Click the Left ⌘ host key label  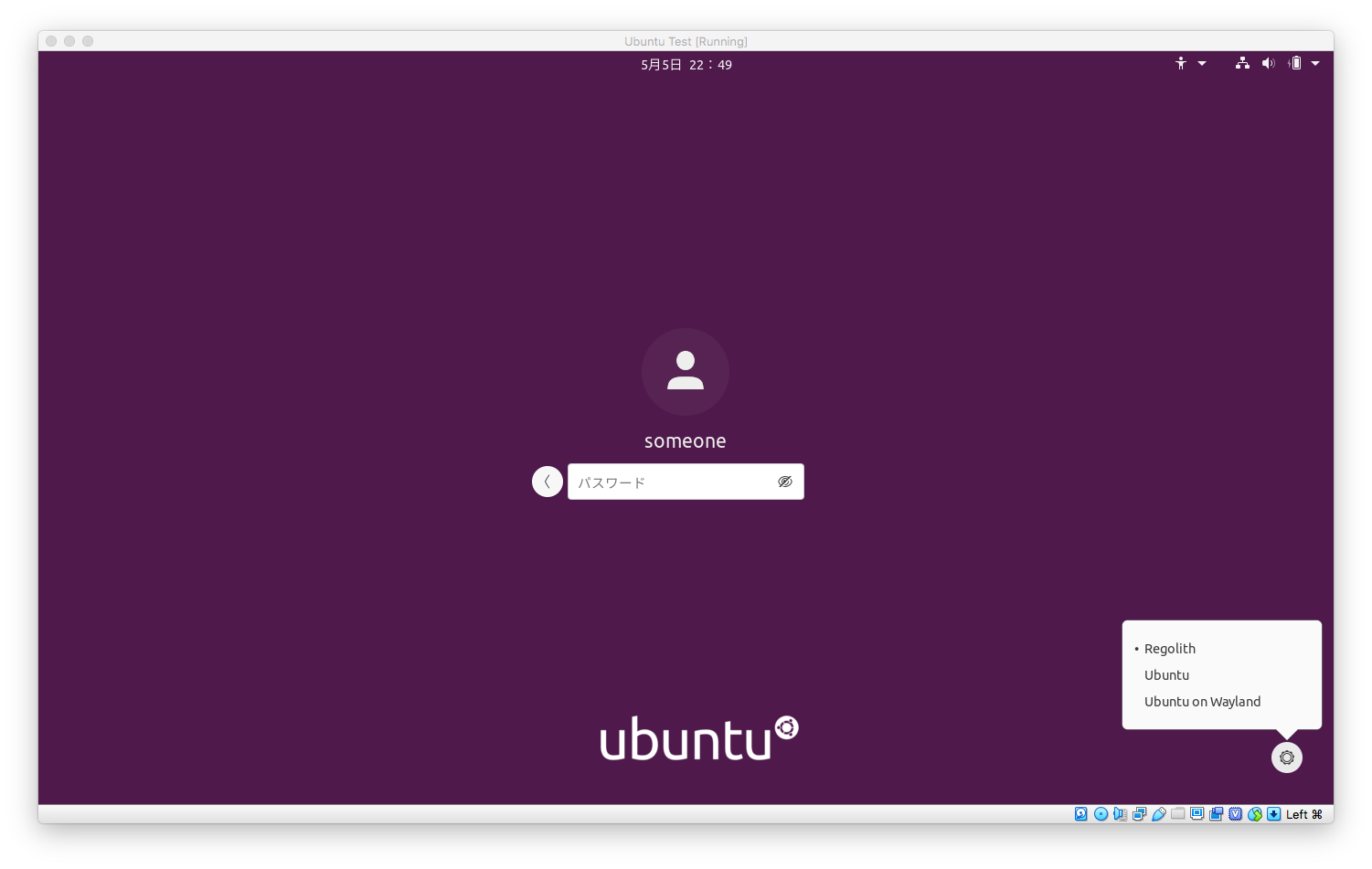[x=1304, y=814]
